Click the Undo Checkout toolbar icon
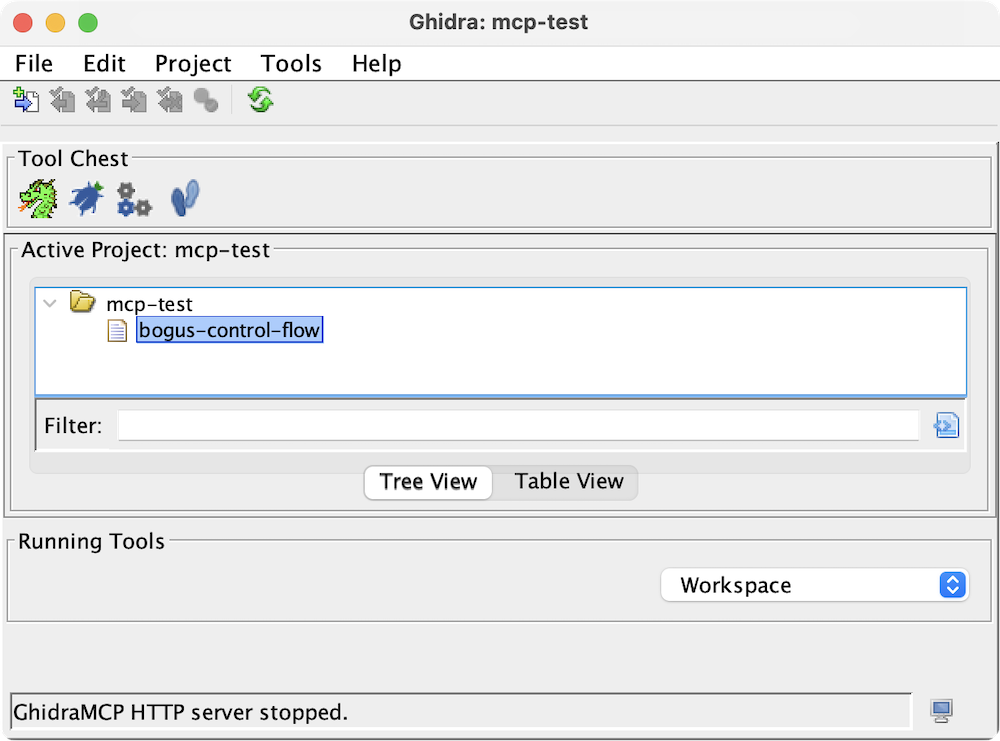1000x741 pixels. [170, 100]
